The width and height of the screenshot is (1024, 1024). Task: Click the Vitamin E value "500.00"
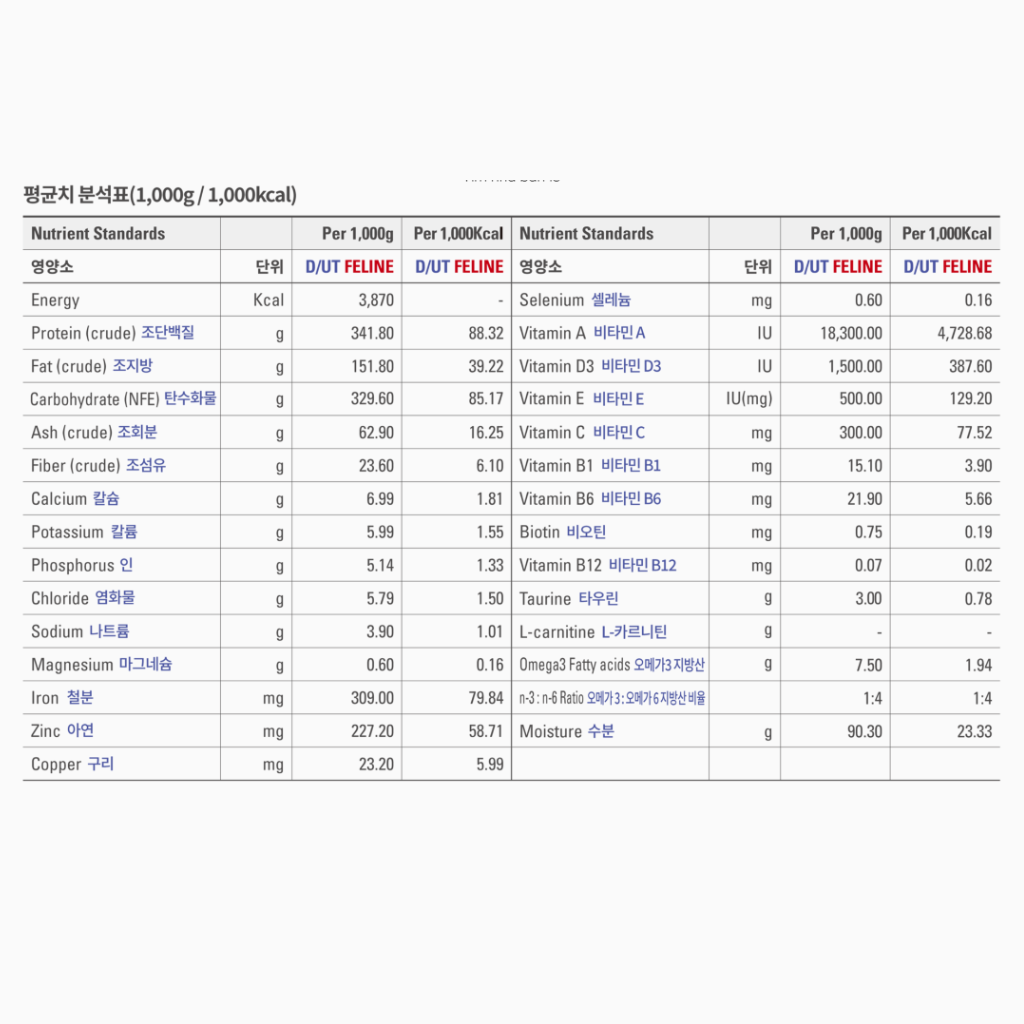click(x=861, y=399)
